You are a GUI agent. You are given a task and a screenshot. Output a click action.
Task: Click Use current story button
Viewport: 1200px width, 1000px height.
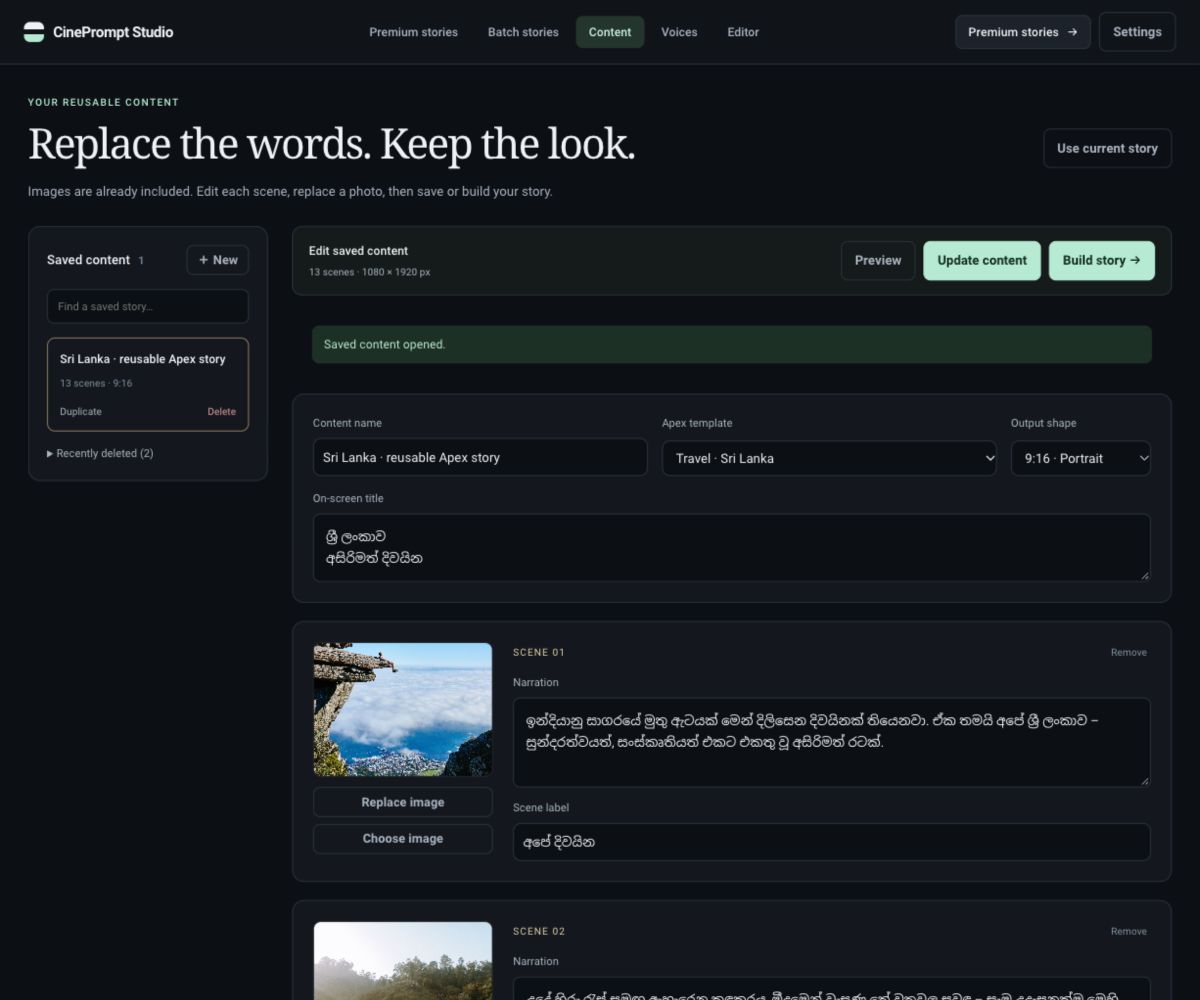pos(1107,148)
